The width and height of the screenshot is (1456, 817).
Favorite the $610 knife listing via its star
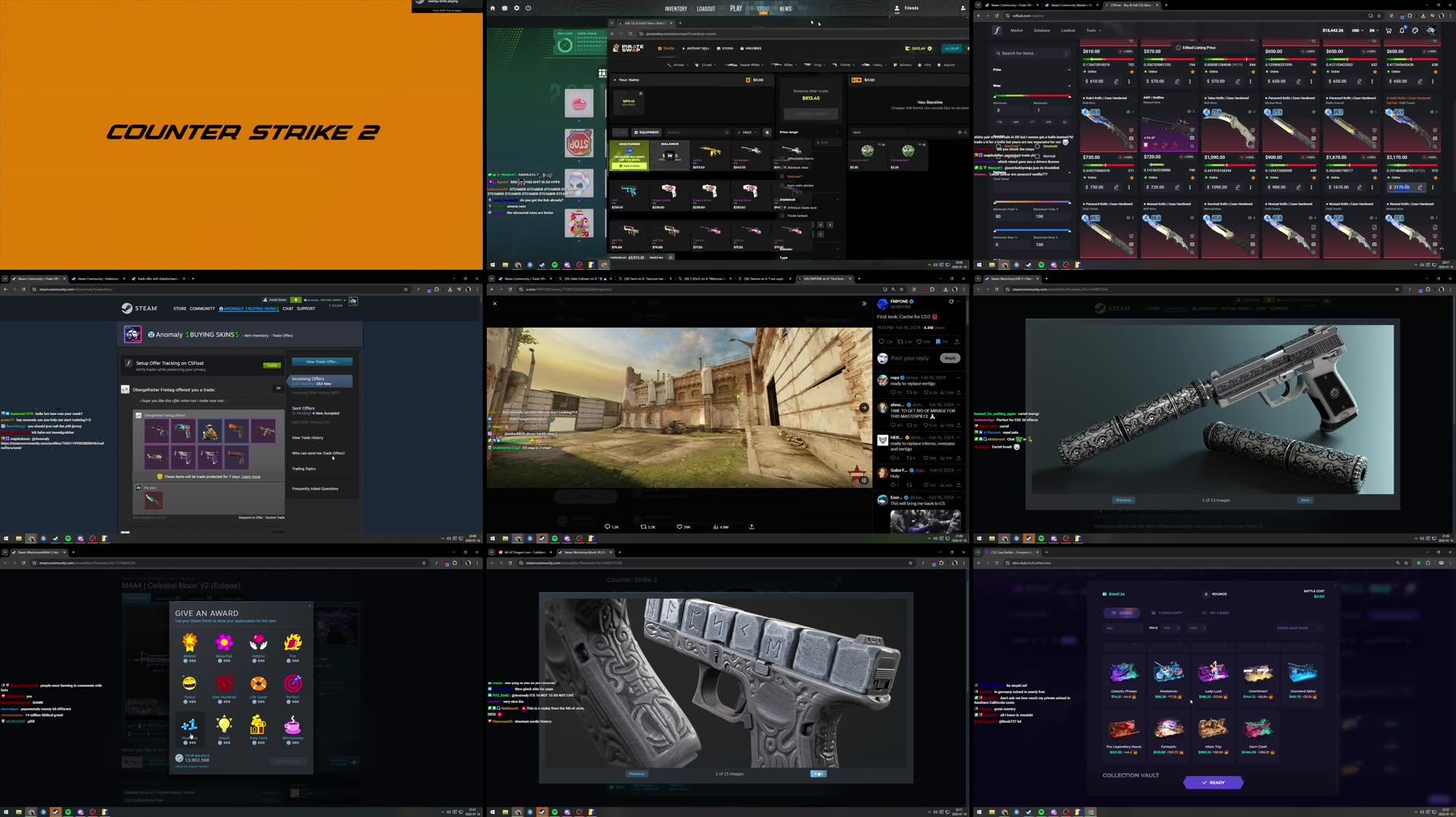pyautogui.click(x=1132, y=71)
